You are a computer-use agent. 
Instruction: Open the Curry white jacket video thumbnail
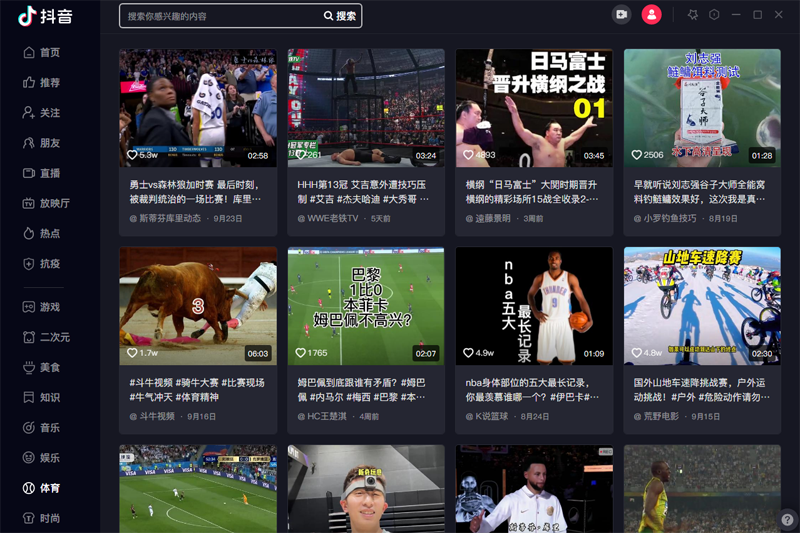point(534,489)
